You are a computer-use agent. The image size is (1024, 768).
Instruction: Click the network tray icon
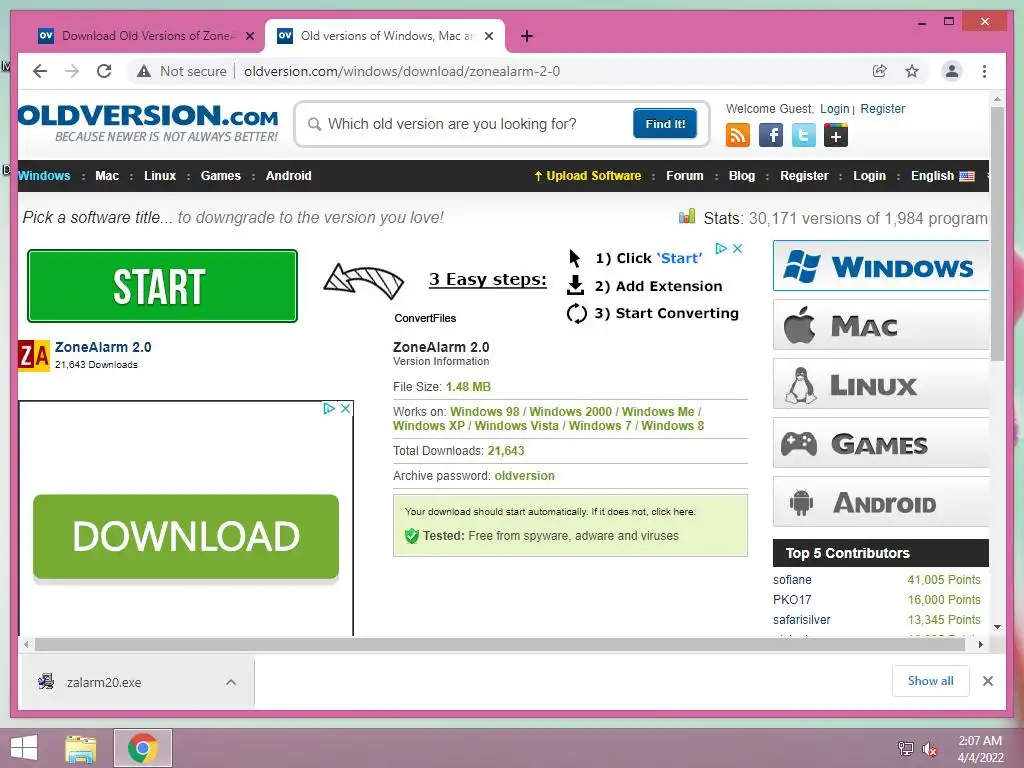tap(905, 749)
